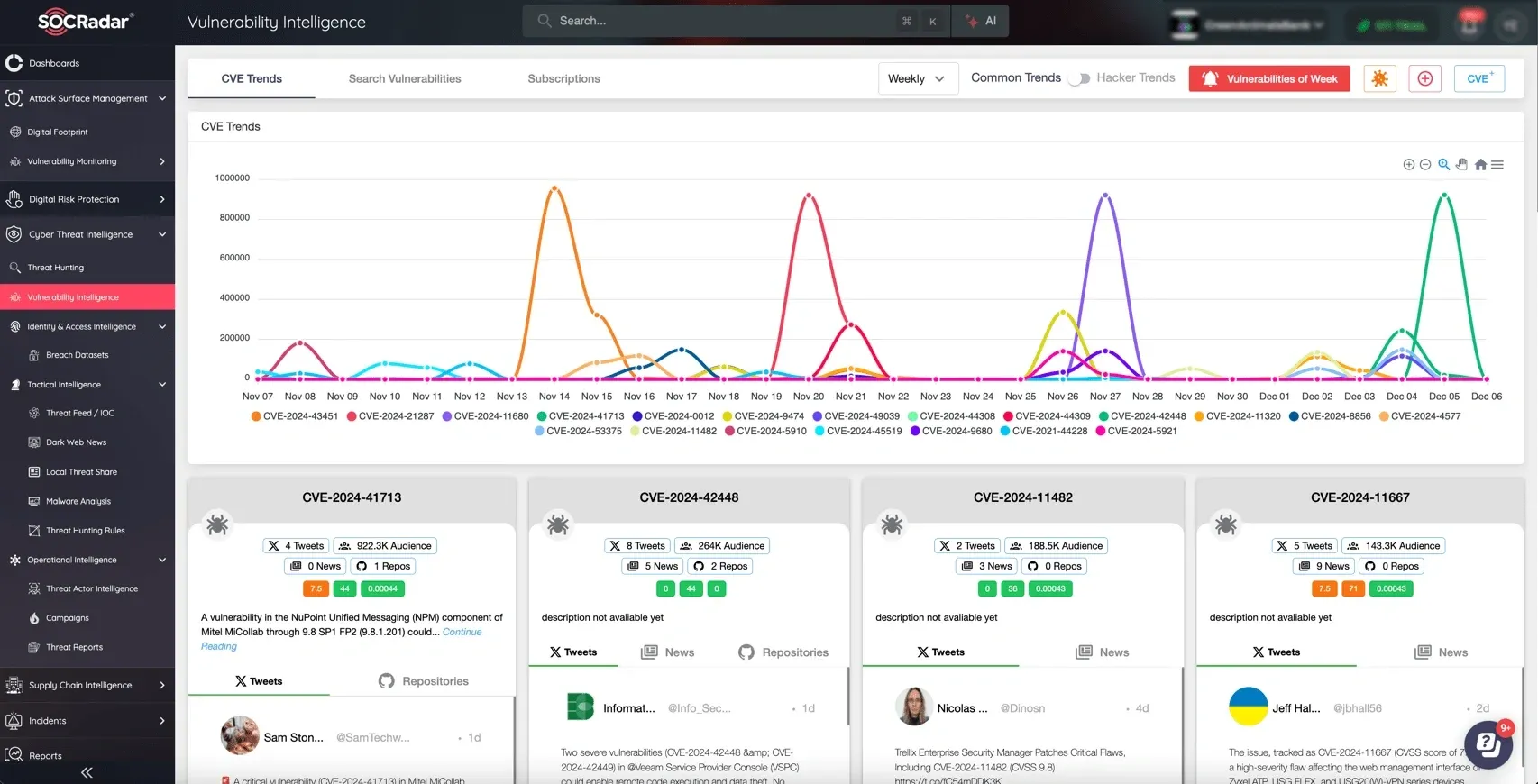Click the chart zoom-in plus icon

pyautogui.click(x=1408, y=165)
